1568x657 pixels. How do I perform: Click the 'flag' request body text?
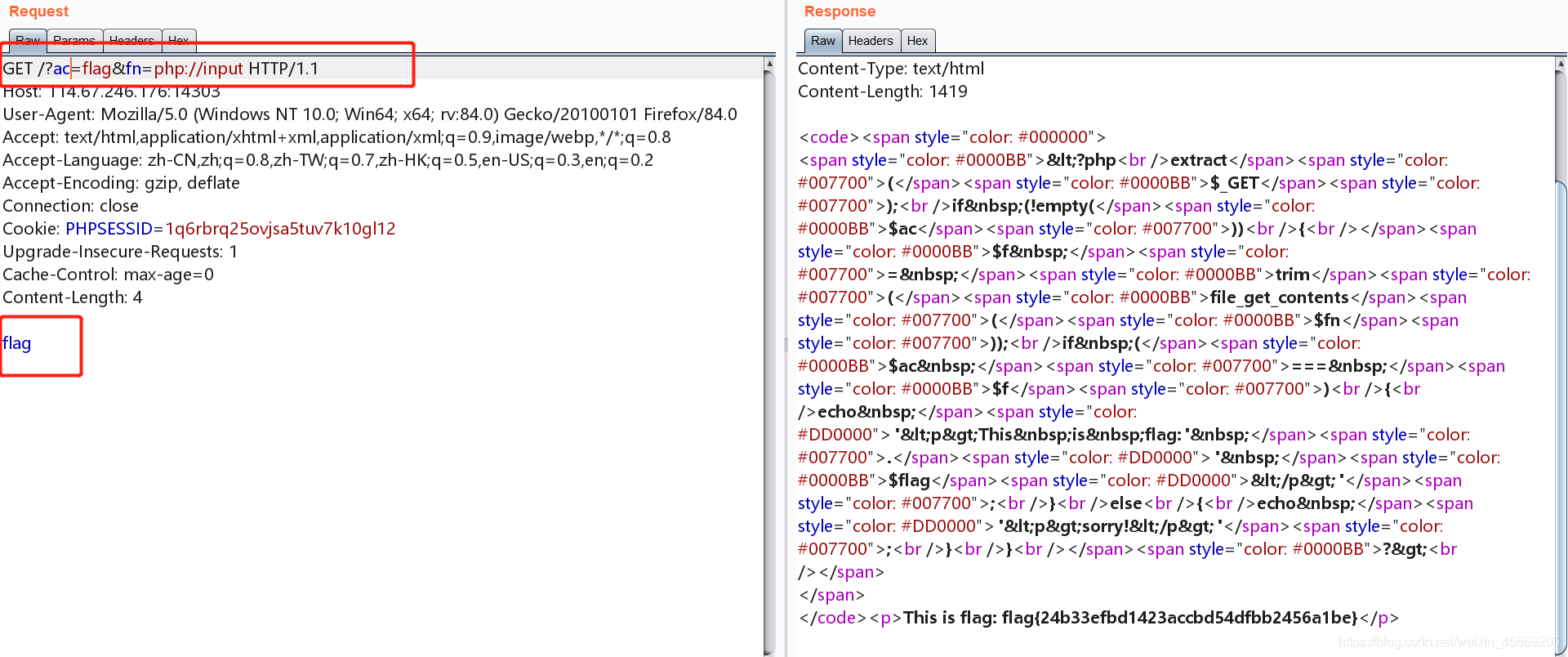click(17, 343)
